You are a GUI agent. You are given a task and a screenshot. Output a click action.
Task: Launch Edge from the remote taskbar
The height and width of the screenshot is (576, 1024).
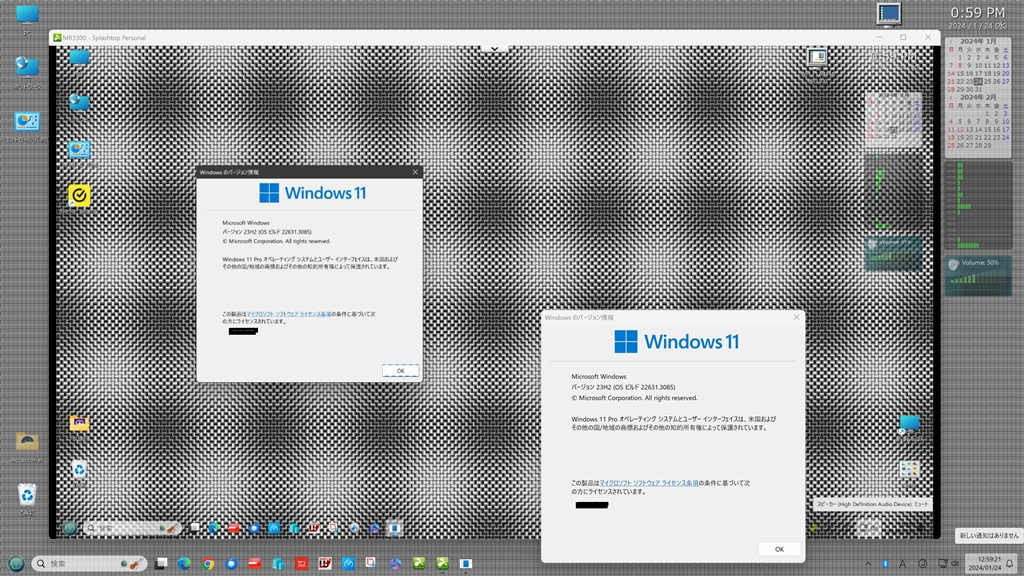pyautogui.click(x=214, y=528)
